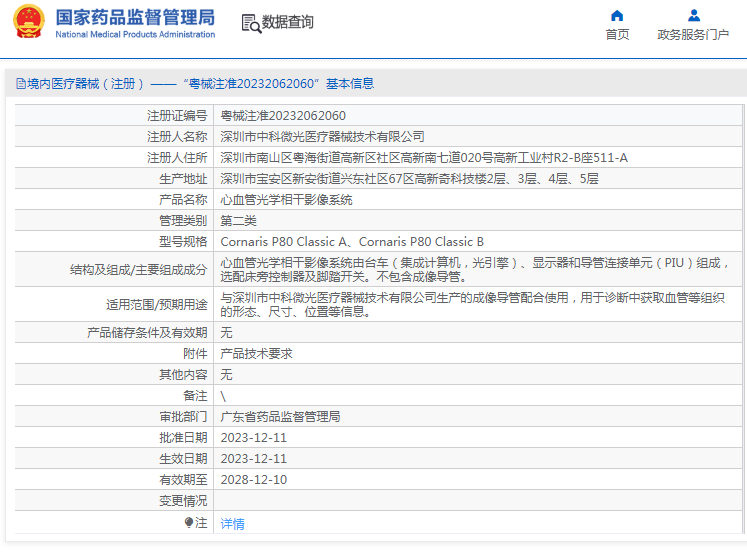Viewport: 747px width, 553px height.
Task: Select the backslash value in 备注 row
Action: (223, 396)
